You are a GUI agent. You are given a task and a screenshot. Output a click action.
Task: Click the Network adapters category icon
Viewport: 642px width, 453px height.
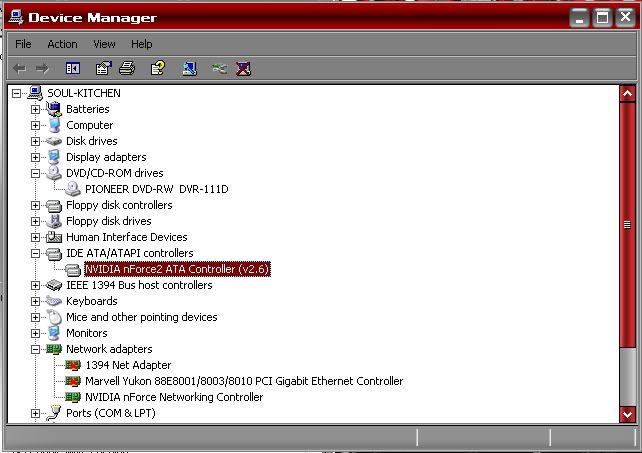click(x=54, y=349)
